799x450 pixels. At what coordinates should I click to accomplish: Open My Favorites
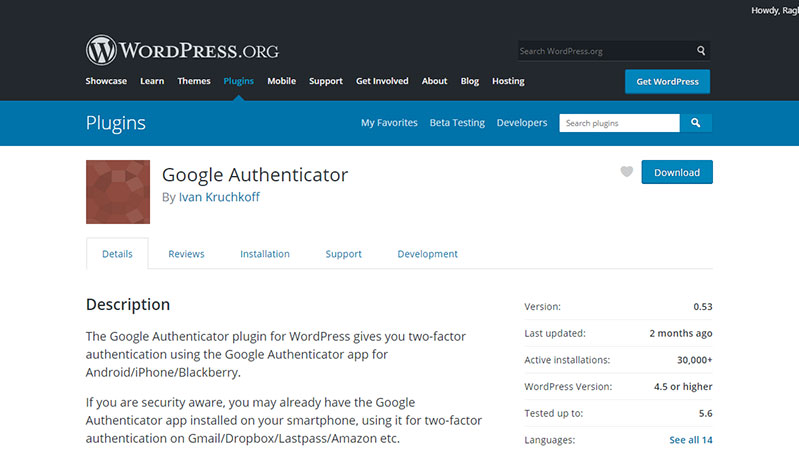tap(389, 123)
